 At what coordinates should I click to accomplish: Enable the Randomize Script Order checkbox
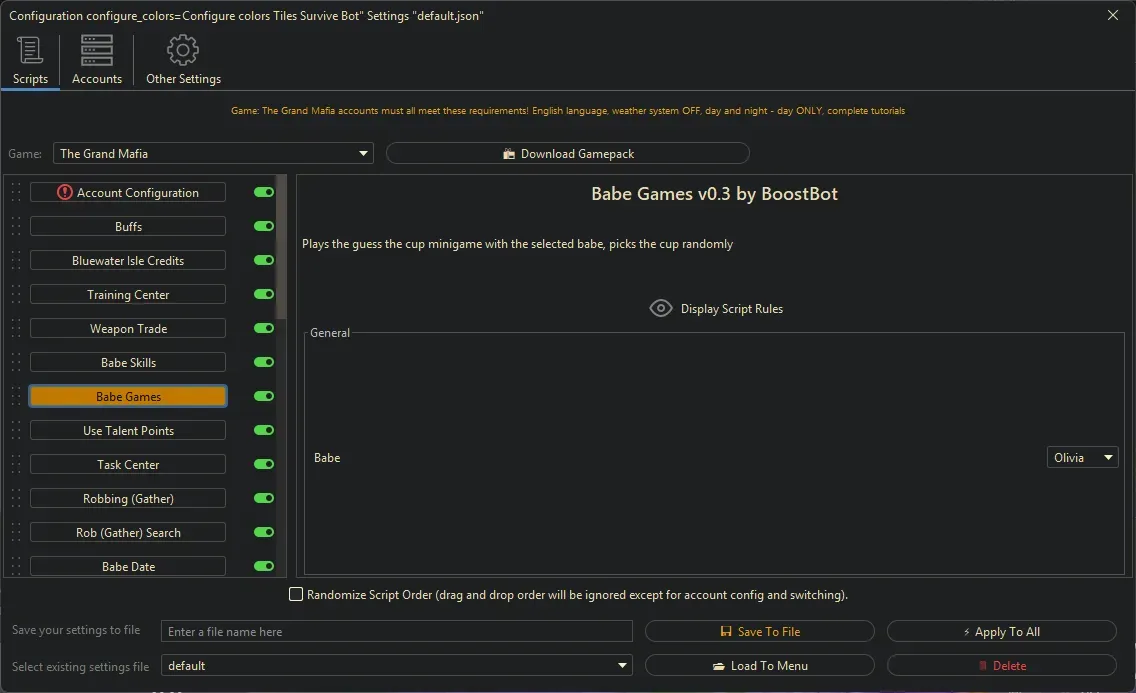296,595
